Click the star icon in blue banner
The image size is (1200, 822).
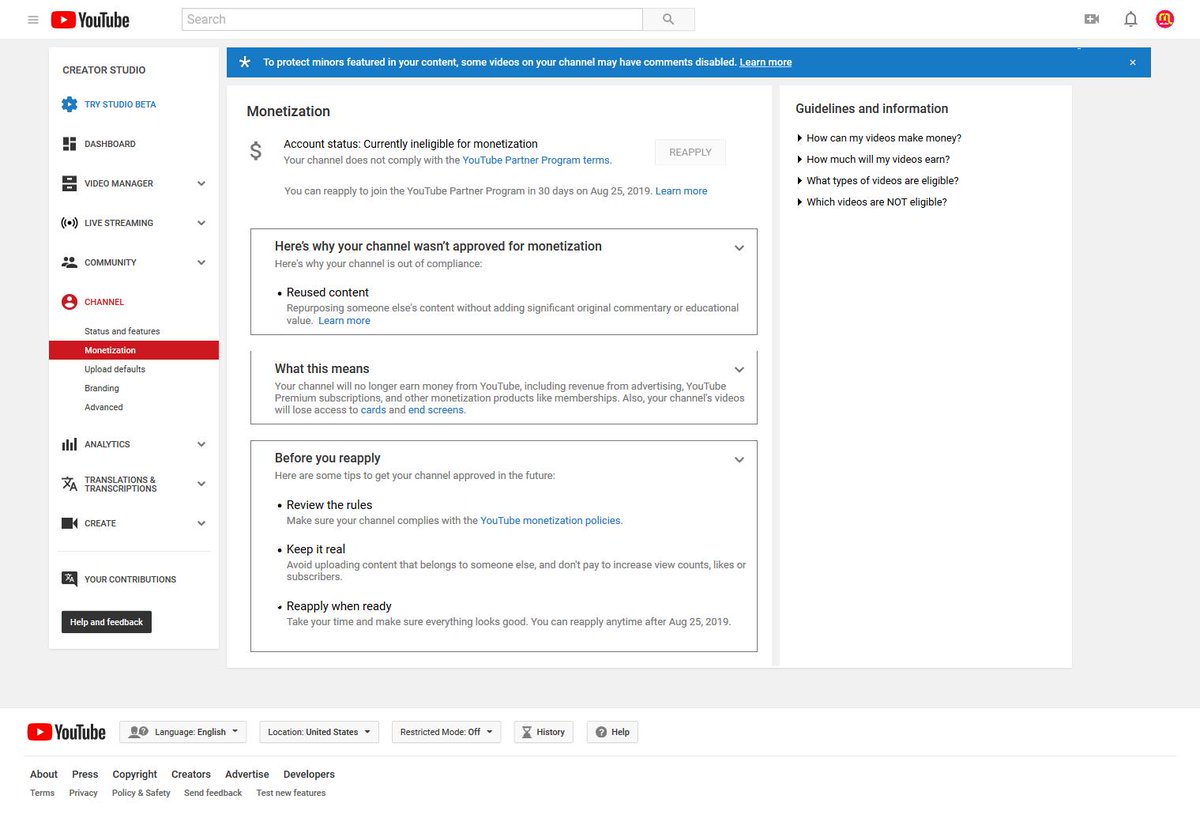(245, 62)
